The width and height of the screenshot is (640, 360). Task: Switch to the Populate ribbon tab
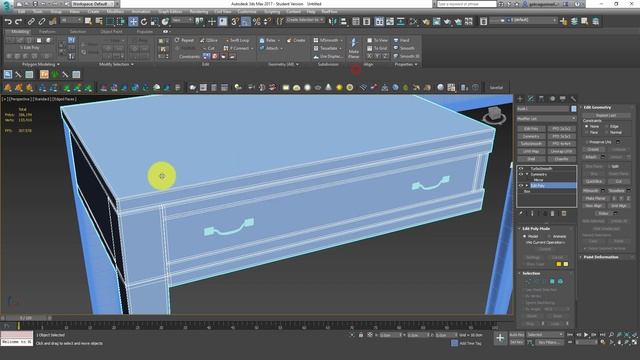(x=144, y=31)
